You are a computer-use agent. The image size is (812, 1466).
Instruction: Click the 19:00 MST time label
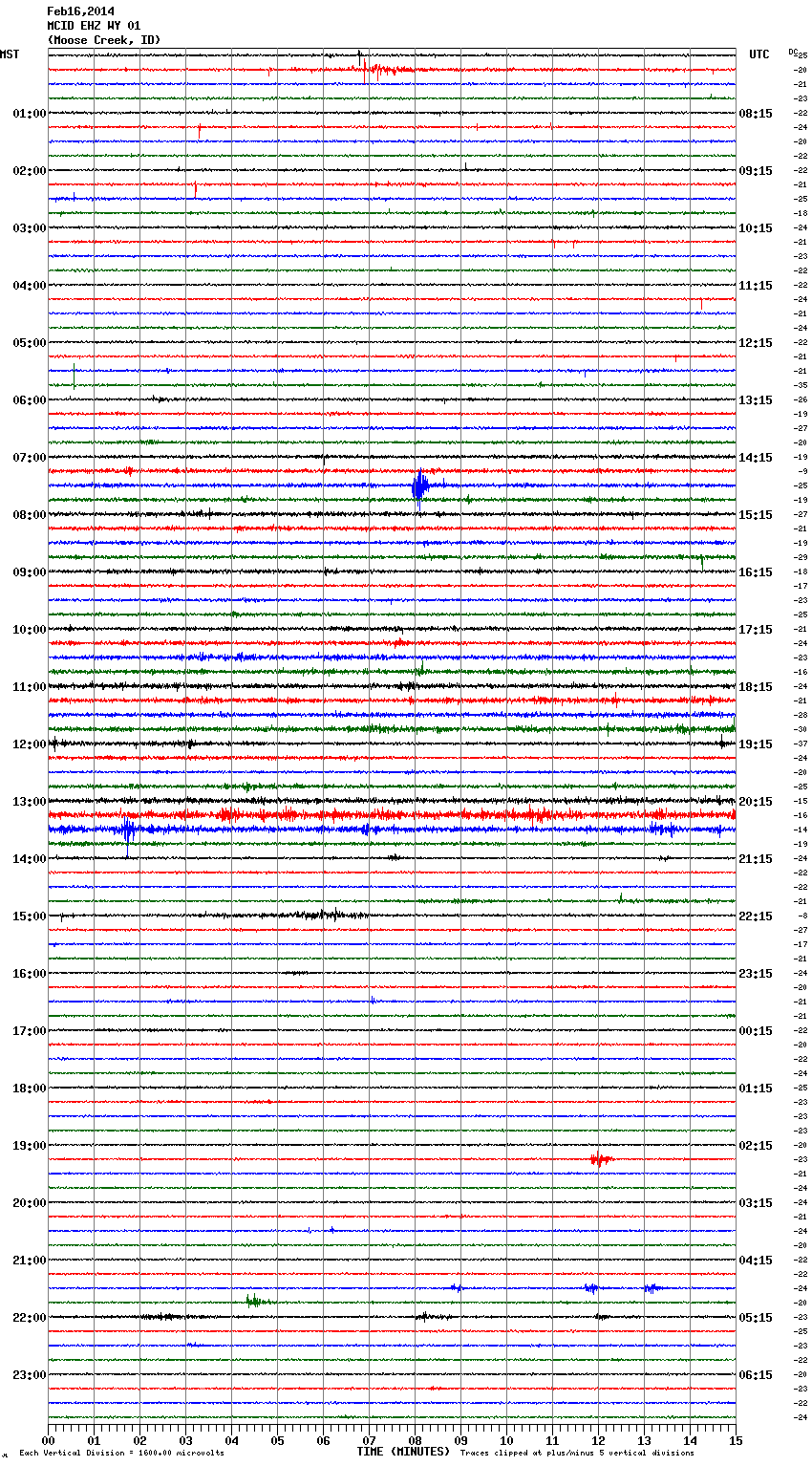29,1146
